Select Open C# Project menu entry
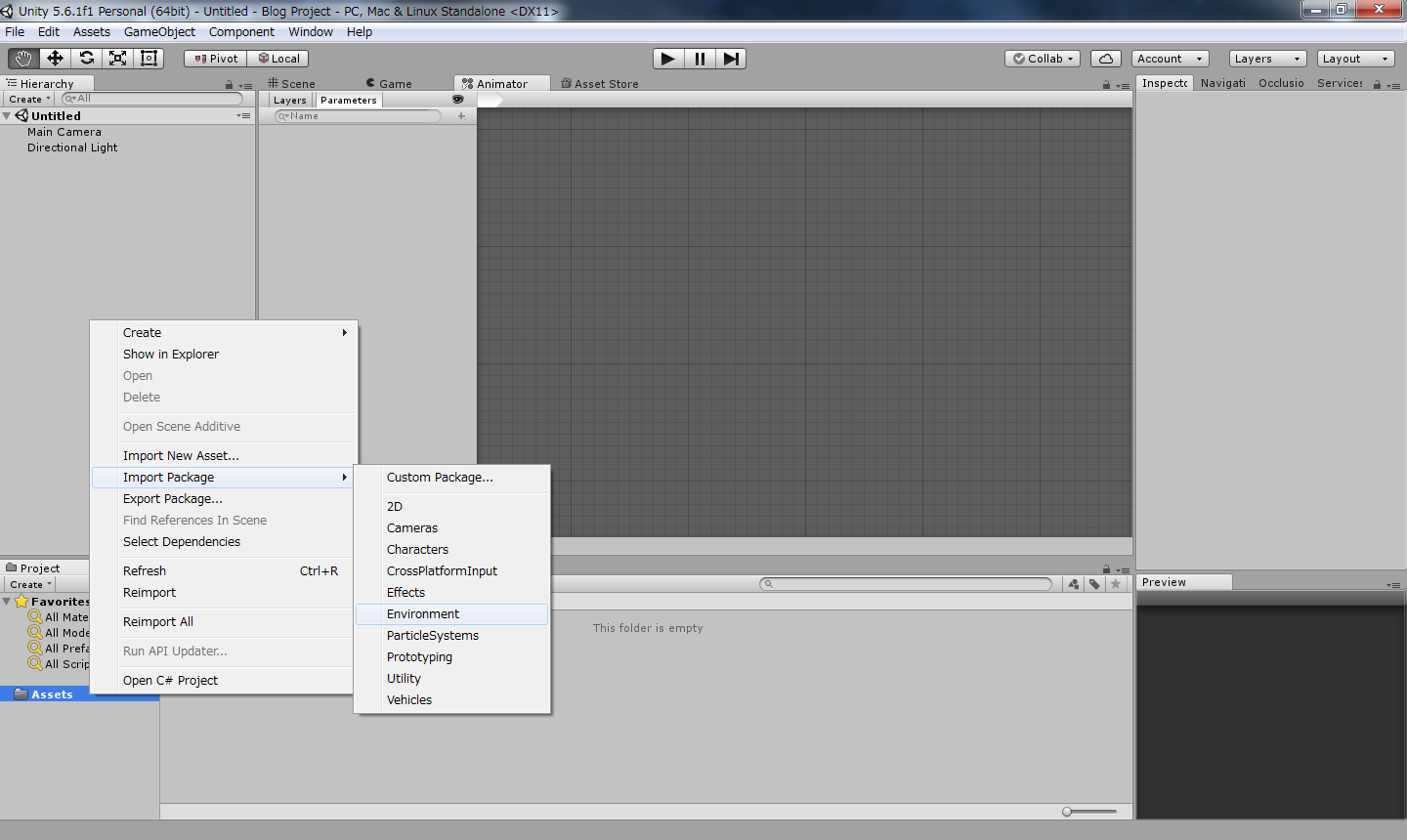1407x840 pixels. [225, 681]
